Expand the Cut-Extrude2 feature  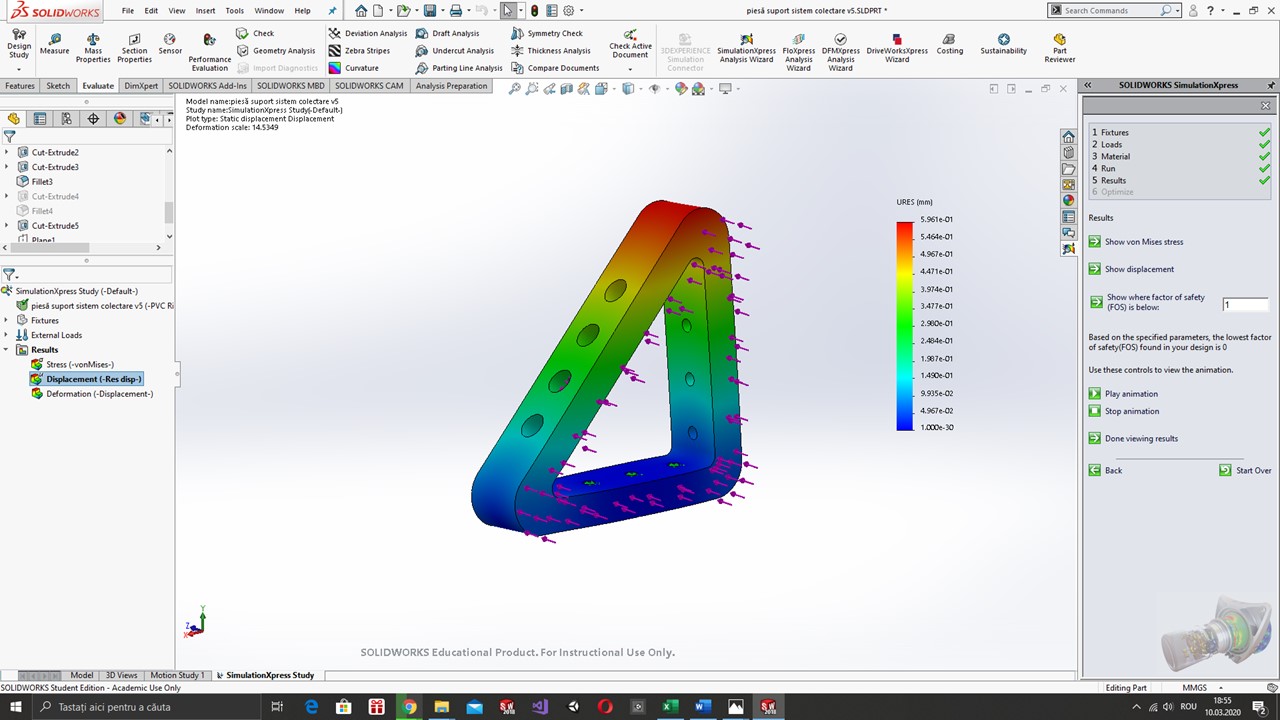[7, 152]
